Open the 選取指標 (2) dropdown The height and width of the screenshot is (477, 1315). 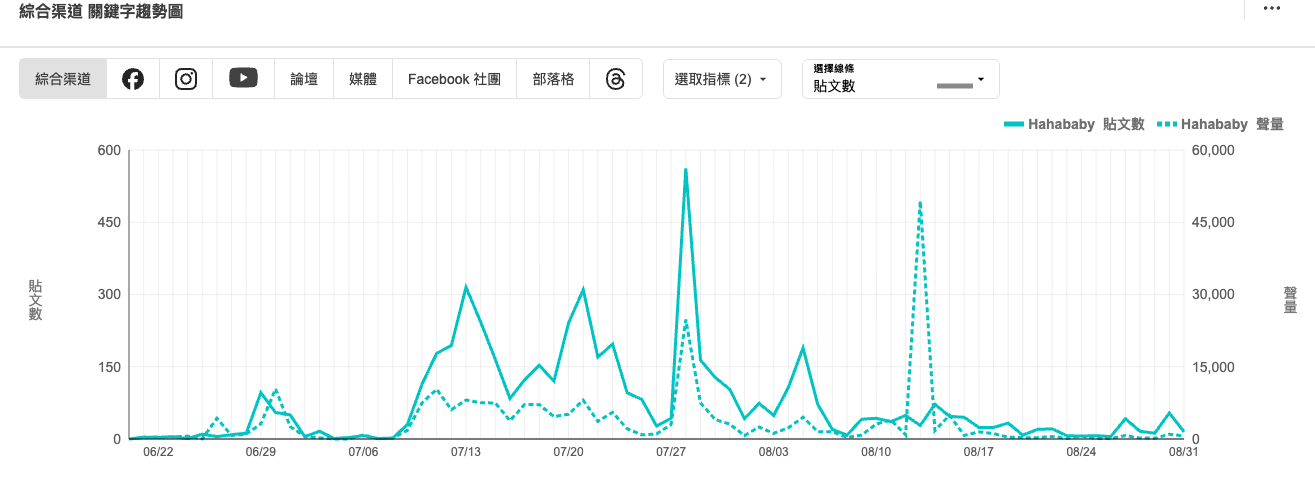pyautogui.click(x=722, y=79)
